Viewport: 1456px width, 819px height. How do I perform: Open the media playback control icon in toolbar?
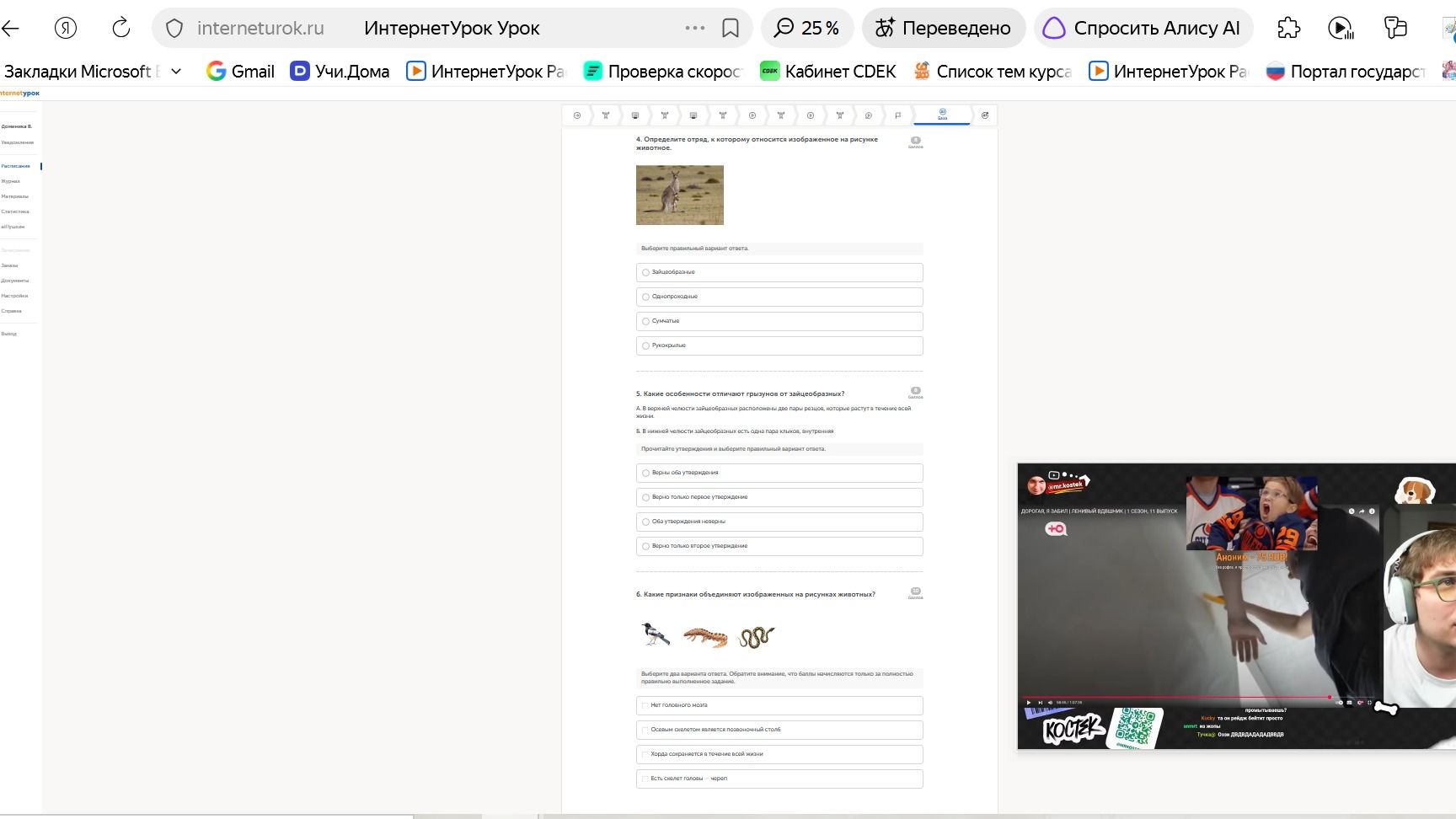tap(1341, 29)
